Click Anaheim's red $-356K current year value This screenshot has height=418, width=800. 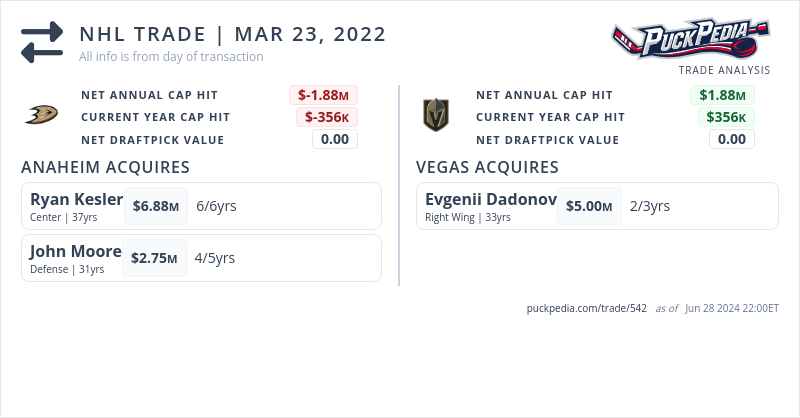[x=326, y=117]
